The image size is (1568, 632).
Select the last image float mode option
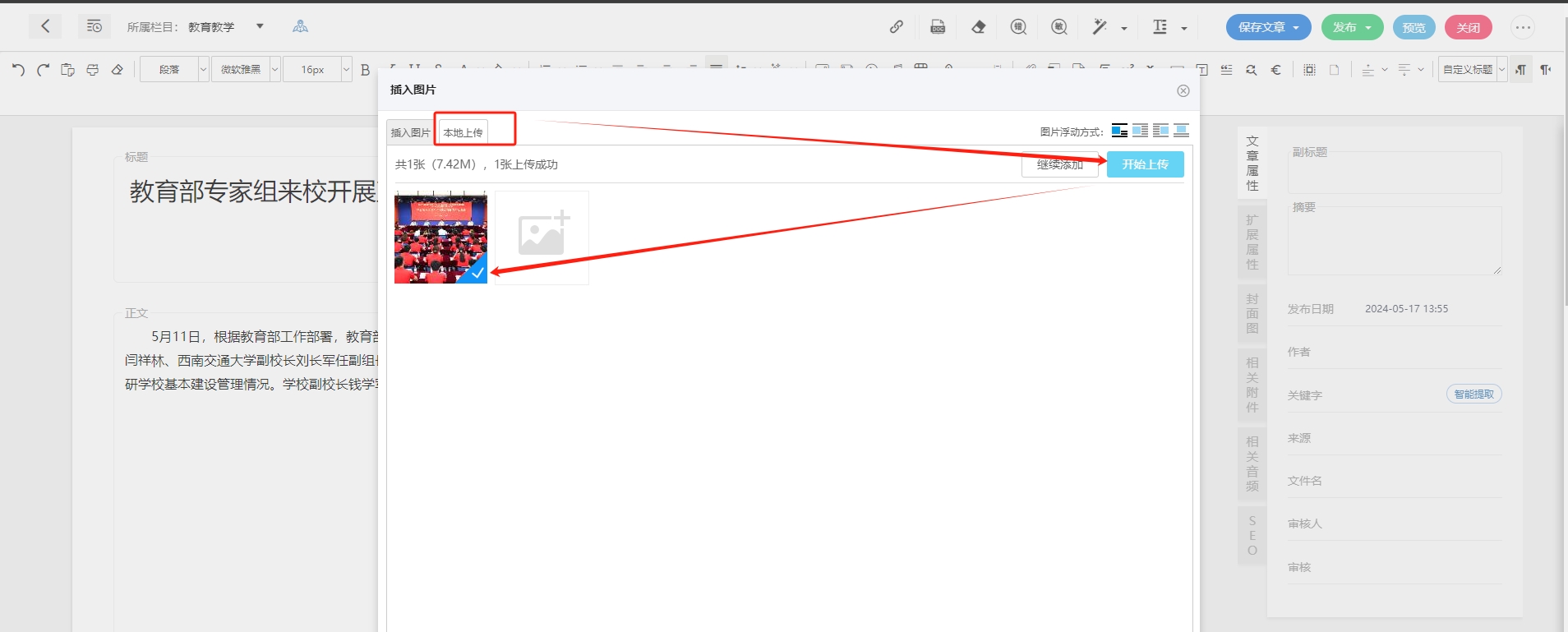1181,131
